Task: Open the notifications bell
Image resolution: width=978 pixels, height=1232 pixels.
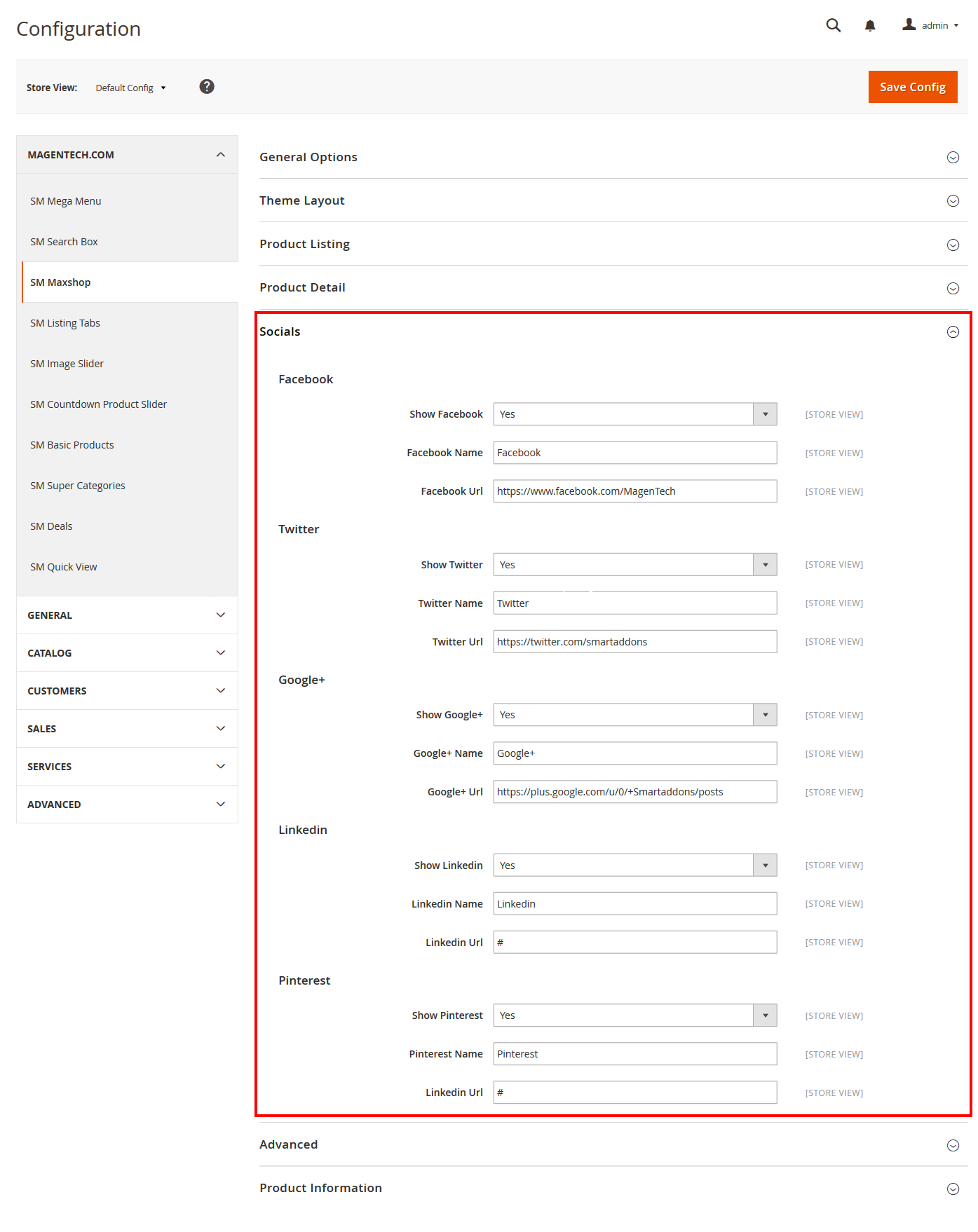Action: [x=870, y=25]
